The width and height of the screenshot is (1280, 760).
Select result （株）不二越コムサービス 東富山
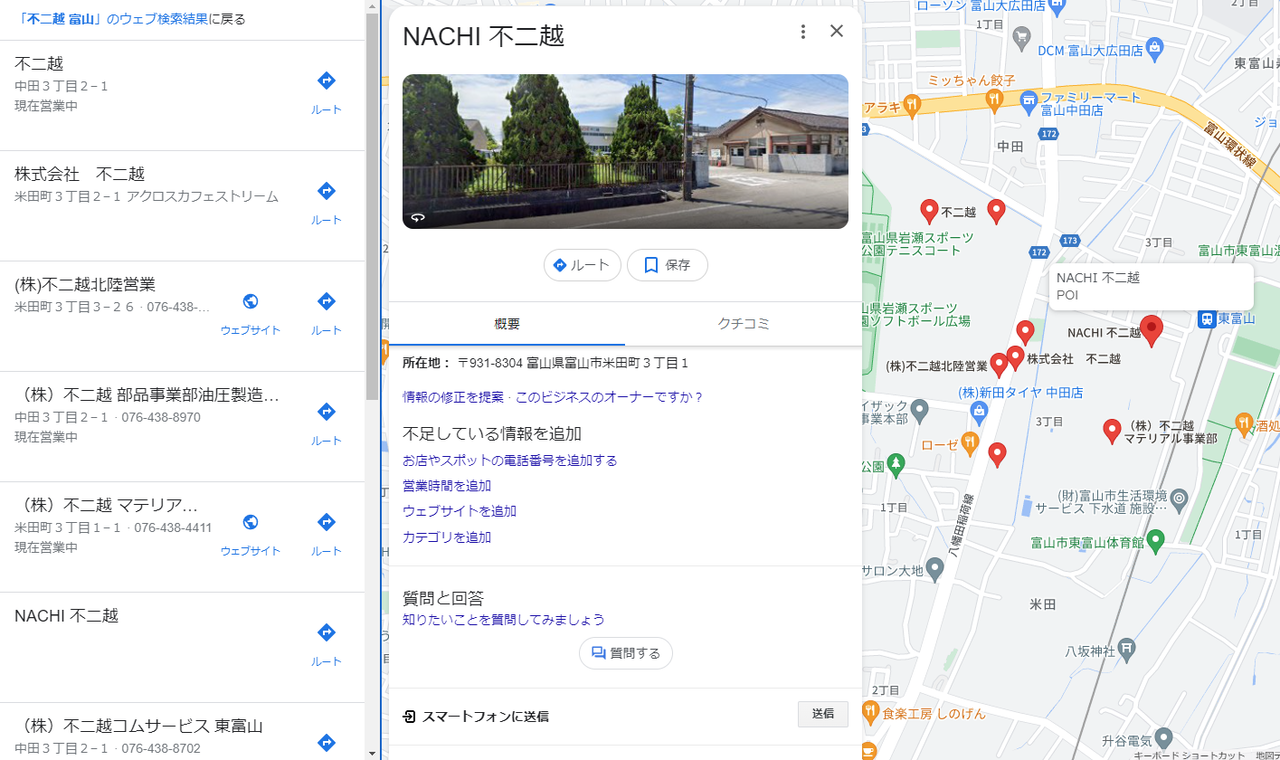pos(182,731)
